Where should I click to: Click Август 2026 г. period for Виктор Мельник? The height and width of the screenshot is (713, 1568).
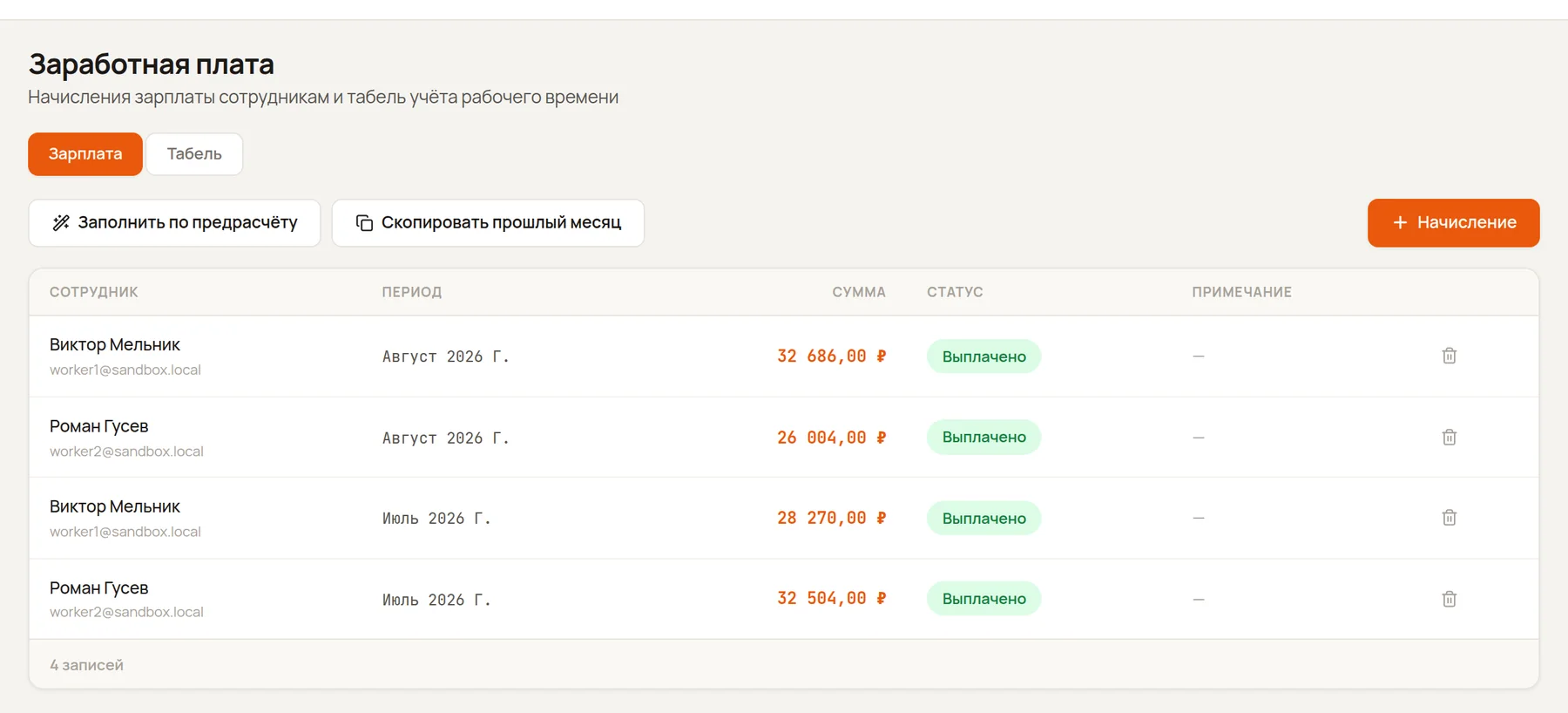[x=445, y=356]
